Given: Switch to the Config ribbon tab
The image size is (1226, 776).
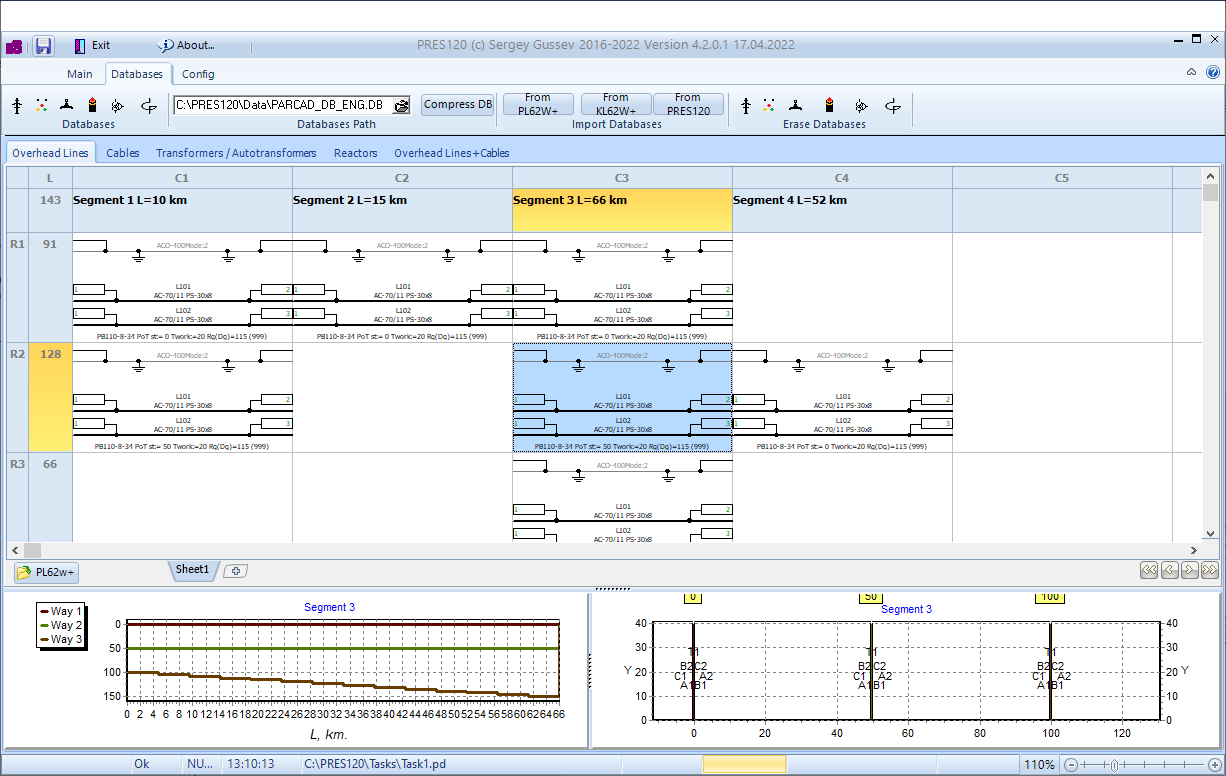Looking at the screenshot, I should 198,74.
